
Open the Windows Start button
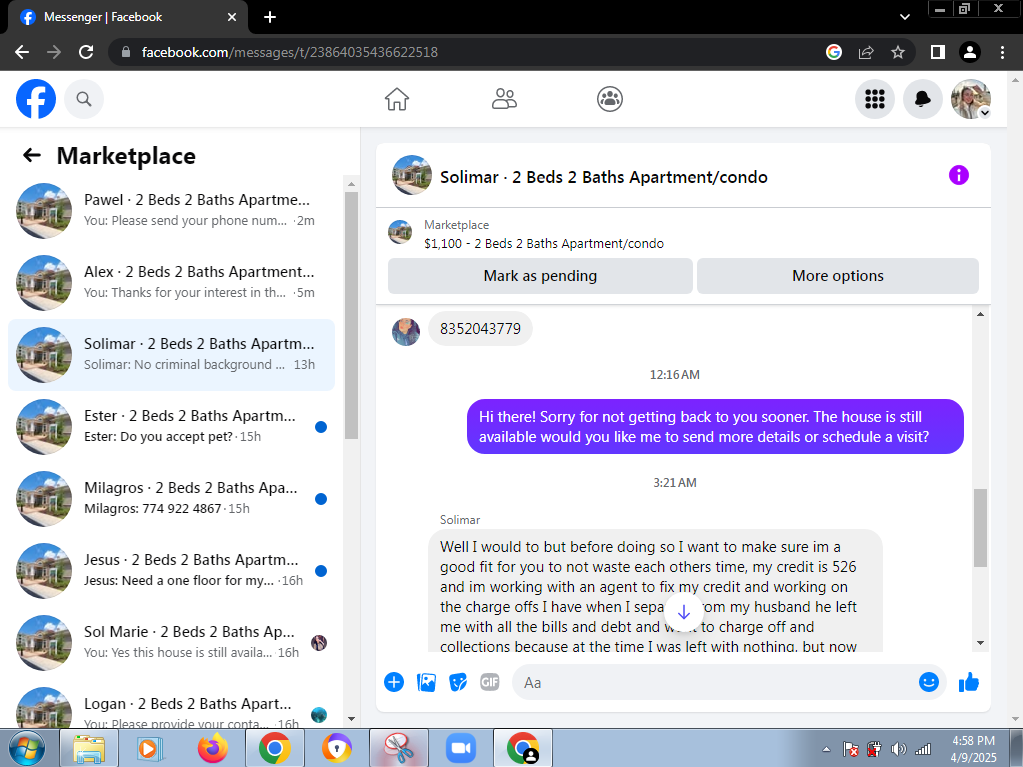click(26, 749)
